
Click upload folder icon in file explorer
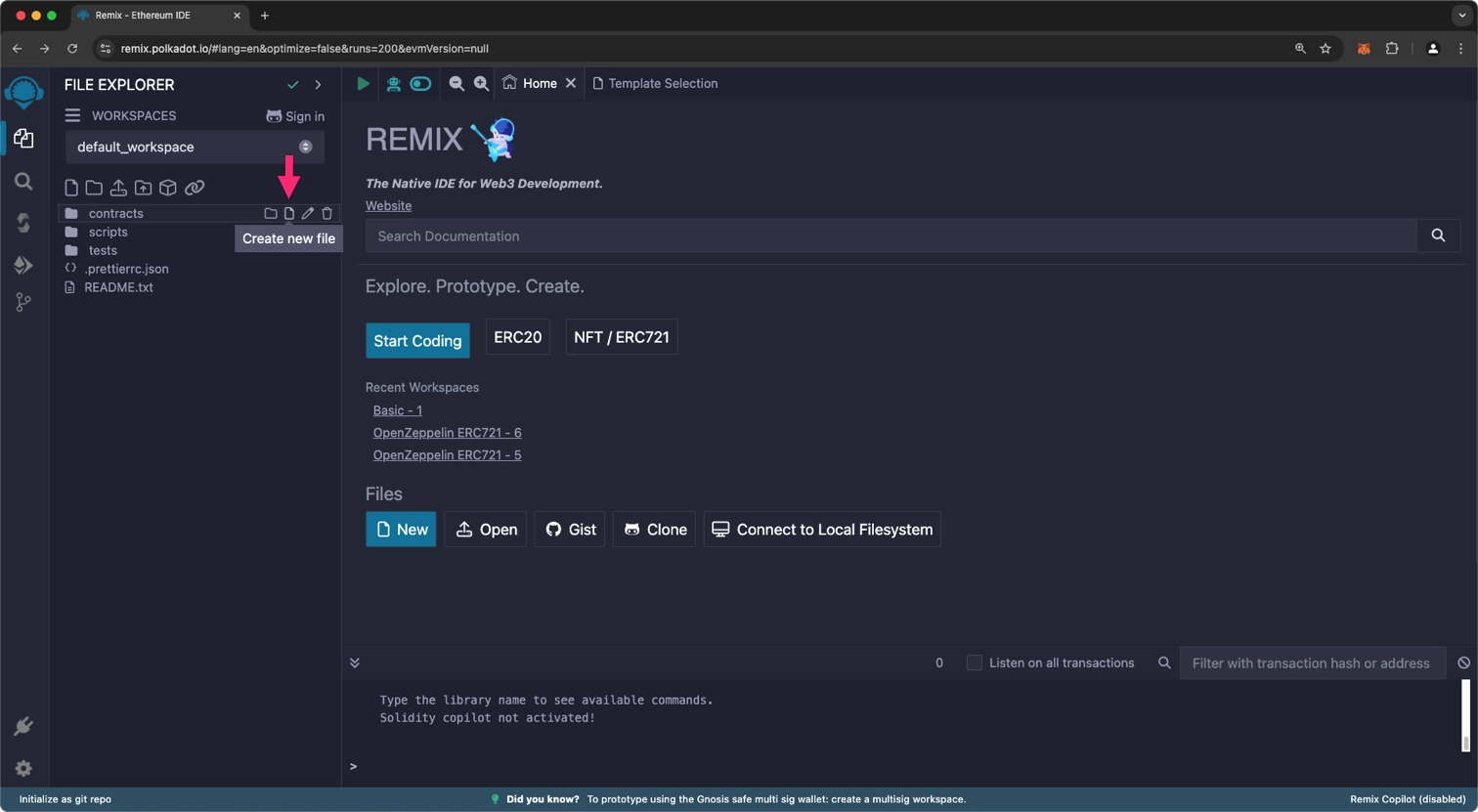click(143, 188)
